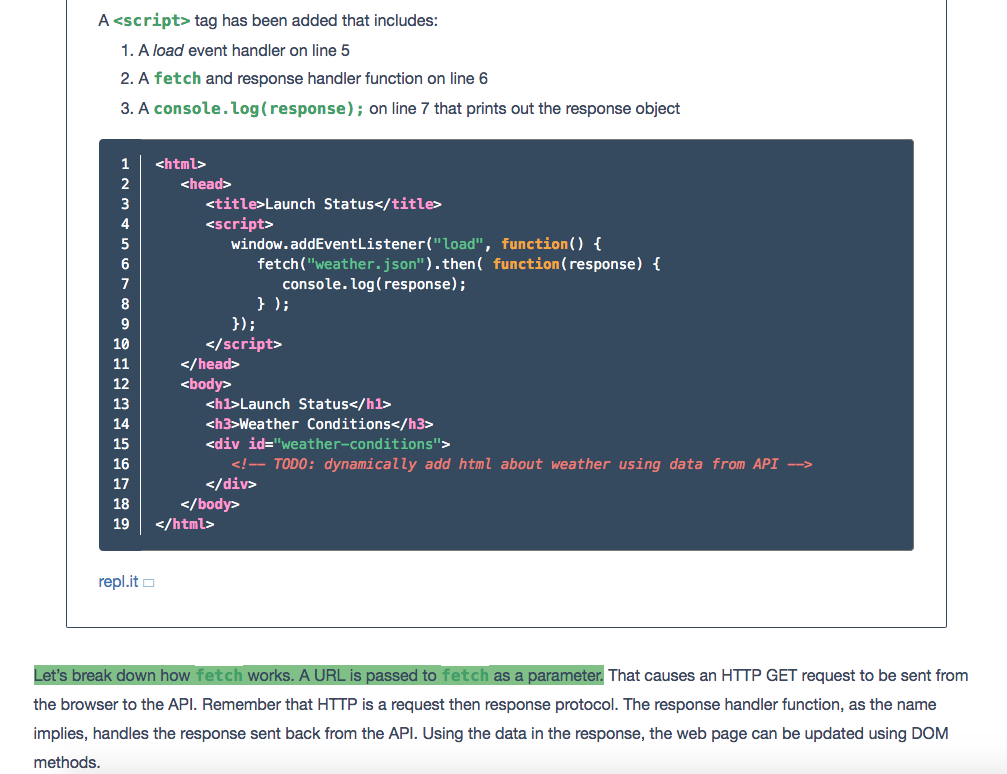Click the repl.it external window icon

pos(147,581)
